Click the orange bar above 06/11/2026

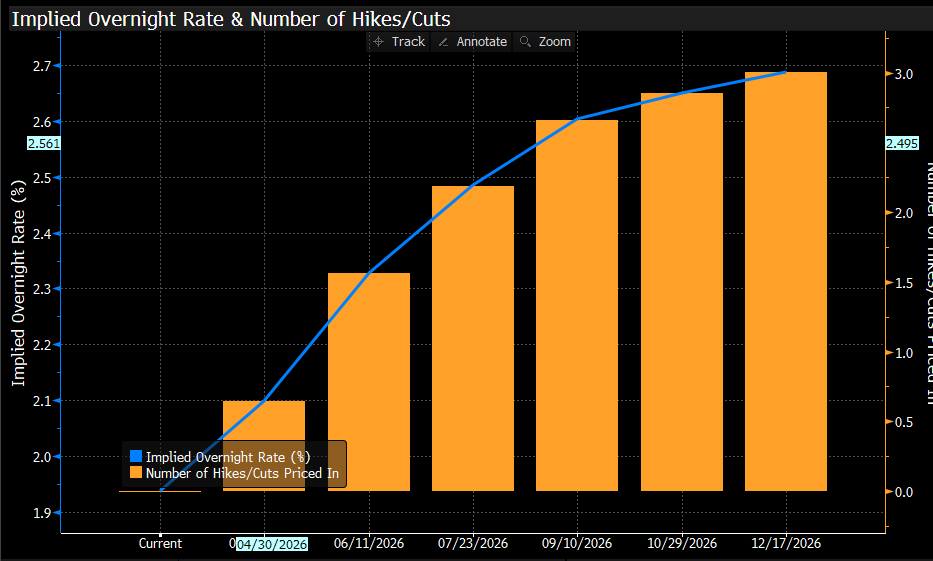(369, 382)
